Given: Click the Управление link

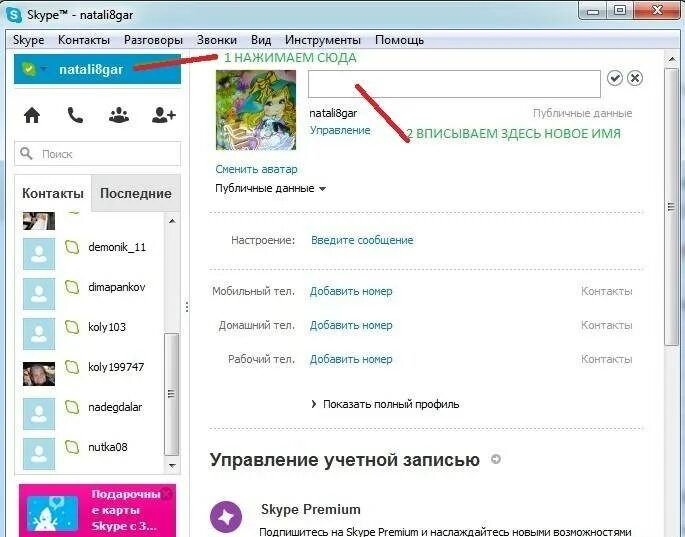Looking at the screenshot, I should (x=340, y=130).
